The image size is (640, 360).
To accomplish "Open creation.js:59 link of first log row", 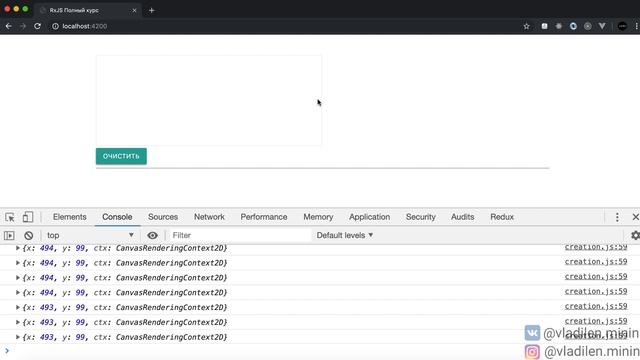I will pos(596,247).
